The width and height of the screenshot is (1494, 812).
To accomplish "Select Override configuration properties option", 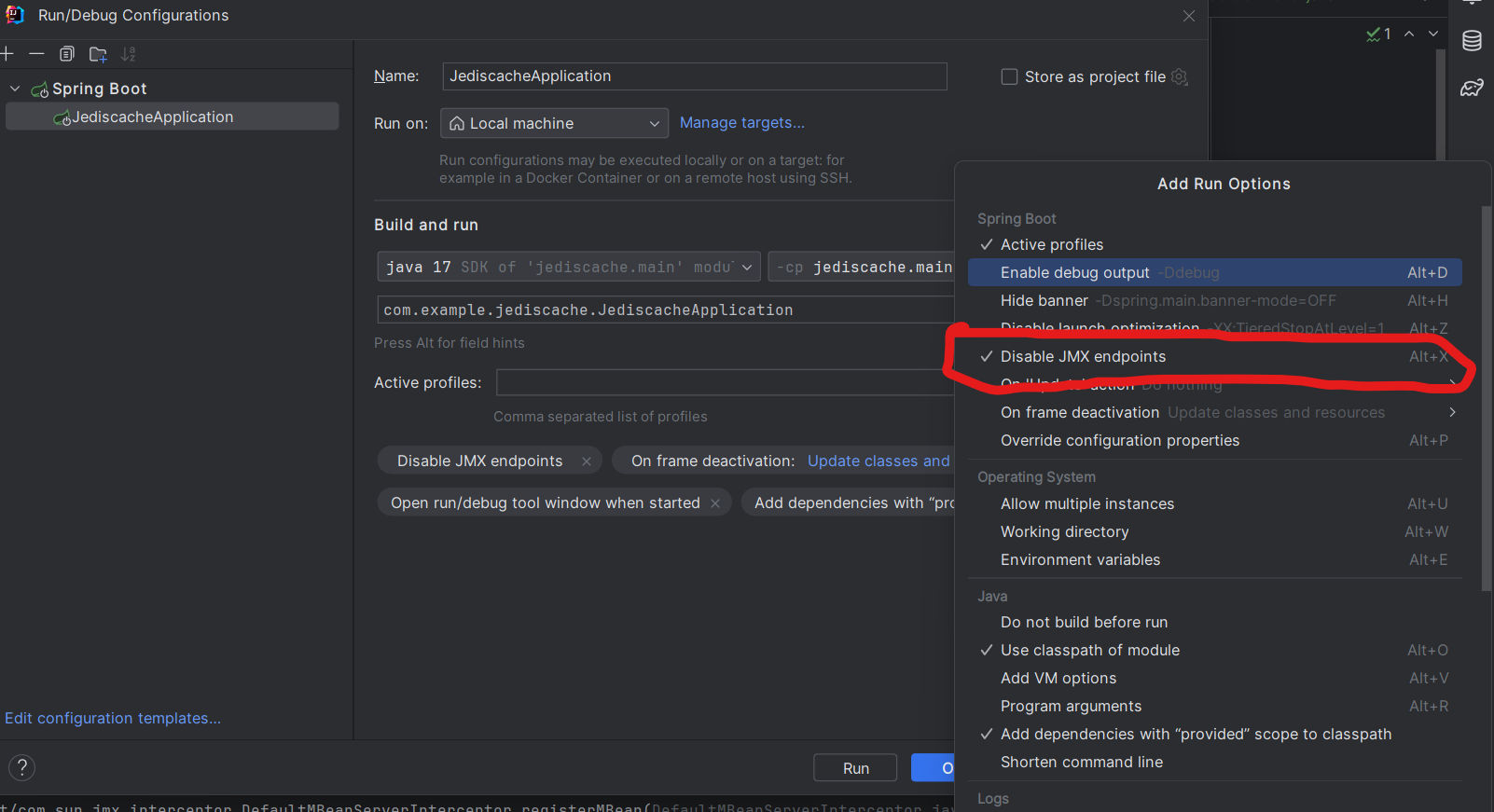I will coord(1214,440).
